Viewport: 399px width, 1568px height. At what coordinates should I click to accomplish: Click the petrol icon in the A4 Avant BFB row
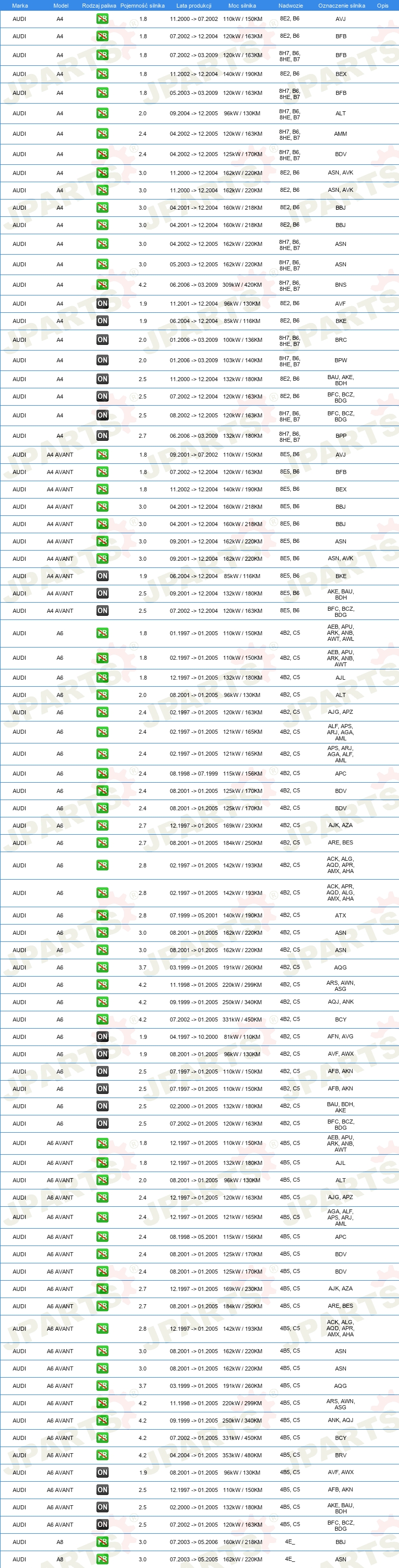point(102,472)
